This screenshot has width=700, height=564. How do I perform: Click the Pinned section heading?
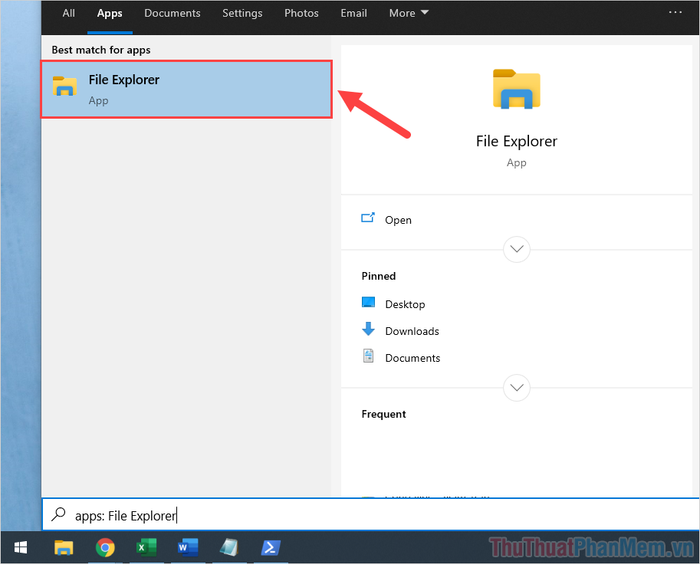[379, 276]
